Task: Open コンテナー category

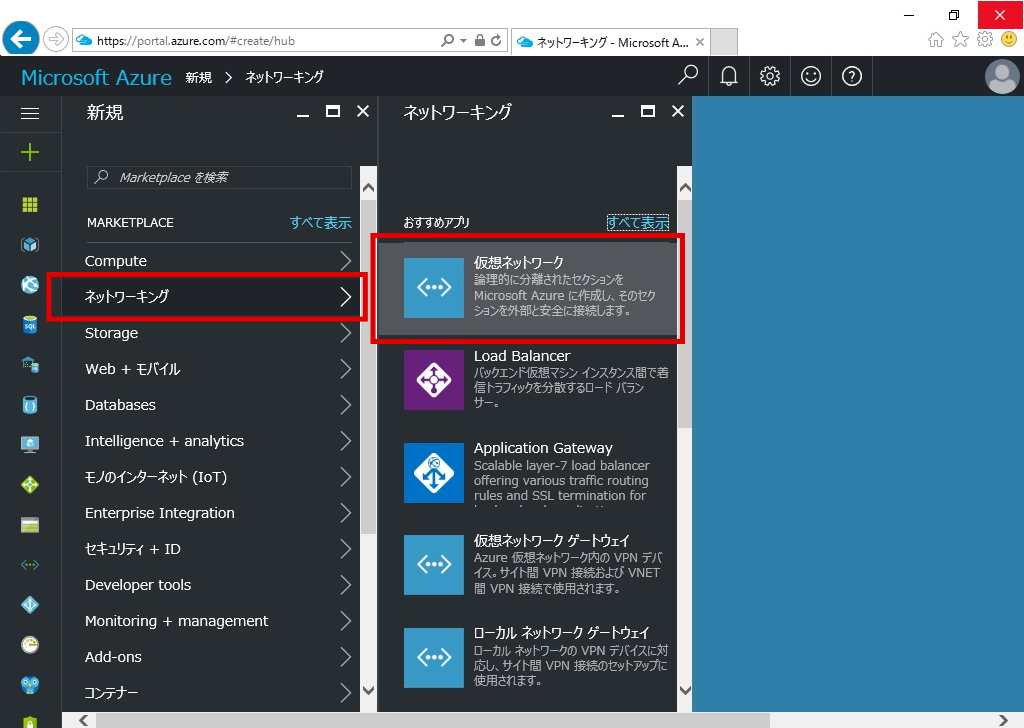Action: click(218, 693)
